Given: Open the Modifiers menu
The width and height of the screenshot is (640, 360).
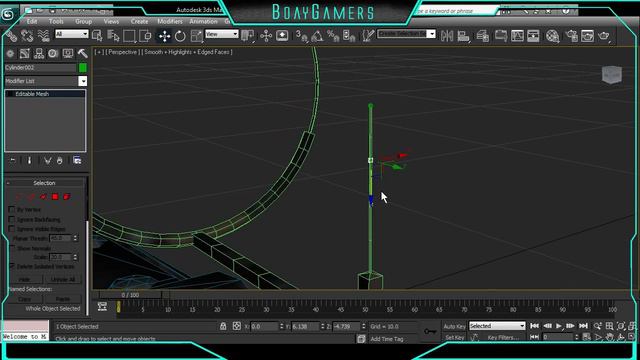Looking at the screenshot, I should click(x=170, y=21).
